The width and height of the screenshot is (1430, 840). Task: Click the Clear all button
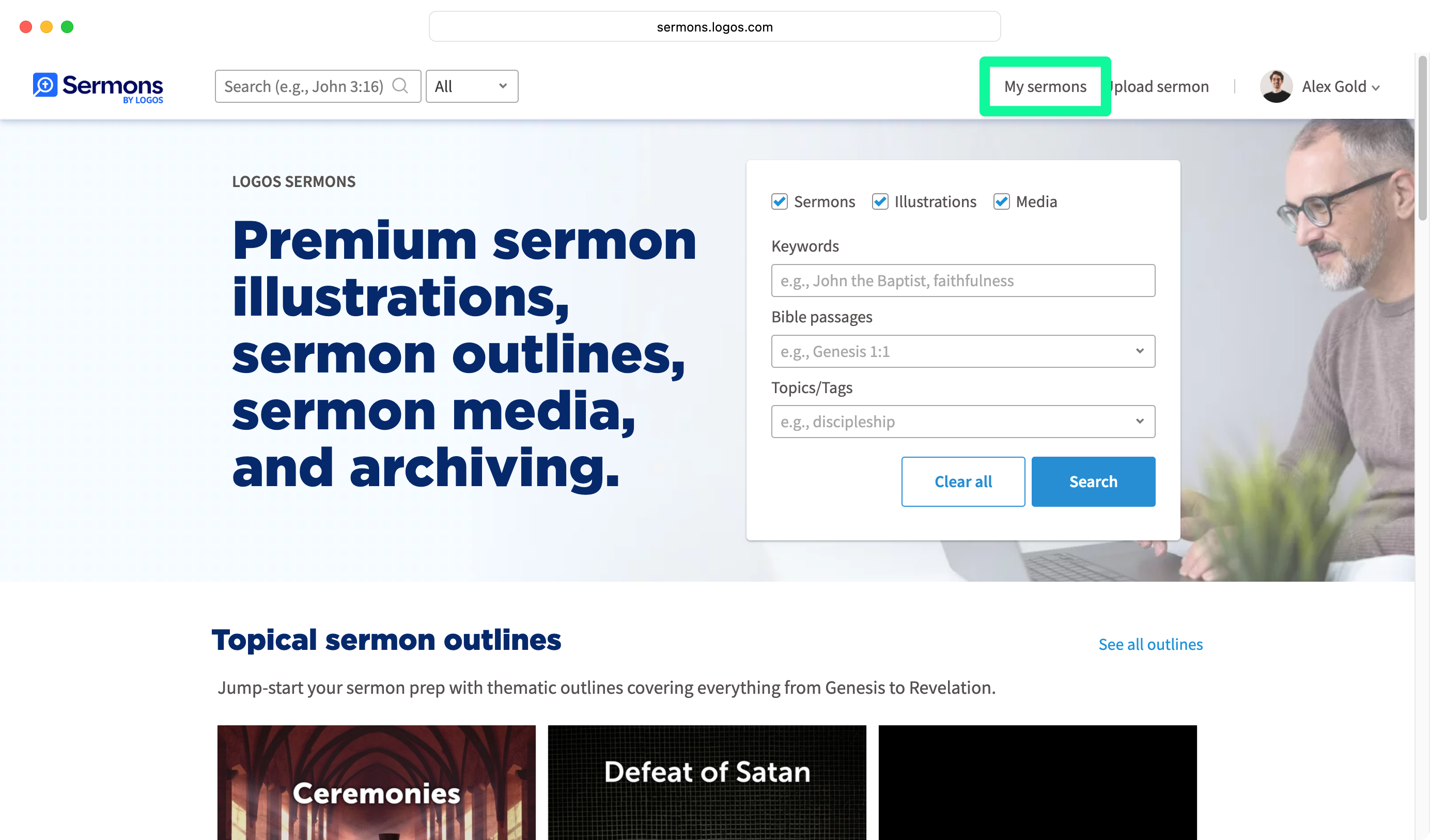click(x=962, y=481)
